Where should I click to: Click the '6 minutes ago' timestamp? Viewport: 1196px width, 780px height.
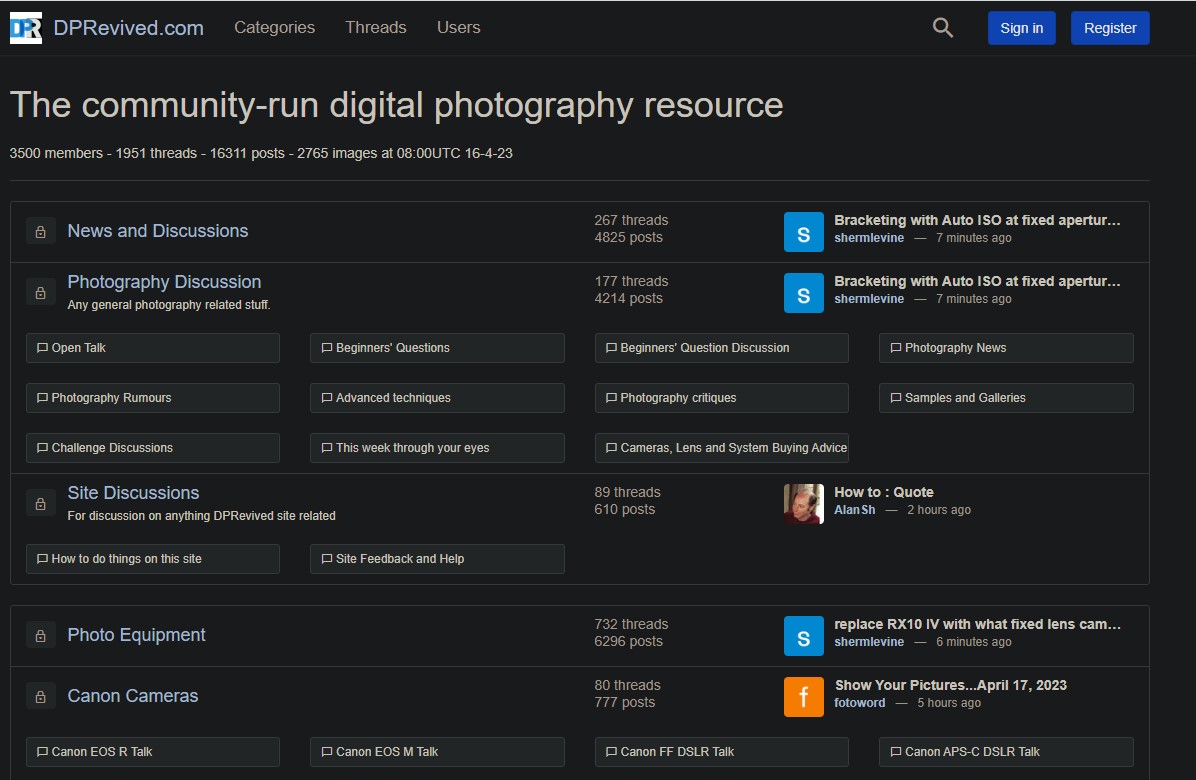pos(973,642)
